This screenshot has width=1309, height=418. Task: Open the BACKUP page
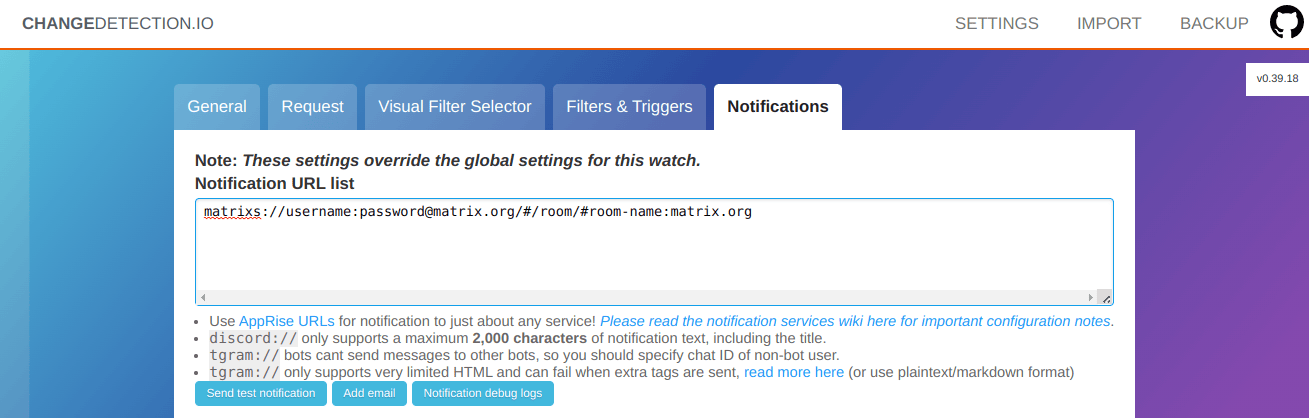pos(1214,23)
